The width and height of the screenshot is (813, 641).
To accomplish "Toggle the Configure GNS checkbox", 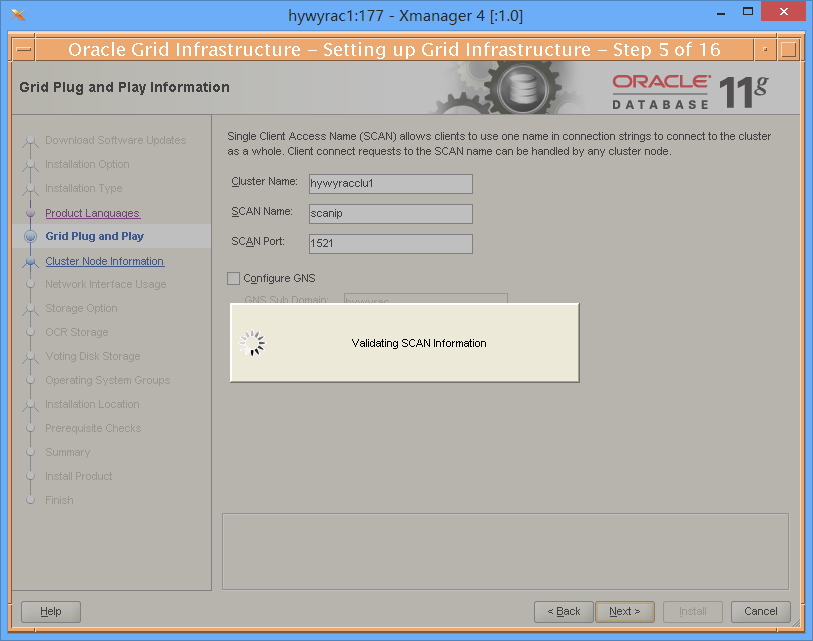I will tap(233, 278).
